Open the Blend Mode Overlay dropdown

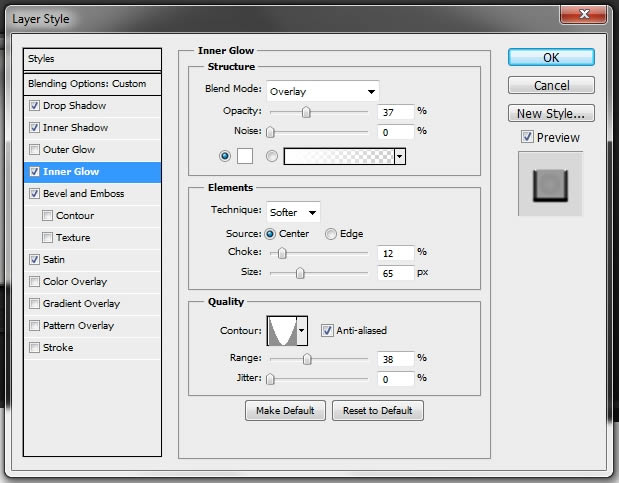tap(323, 91)
